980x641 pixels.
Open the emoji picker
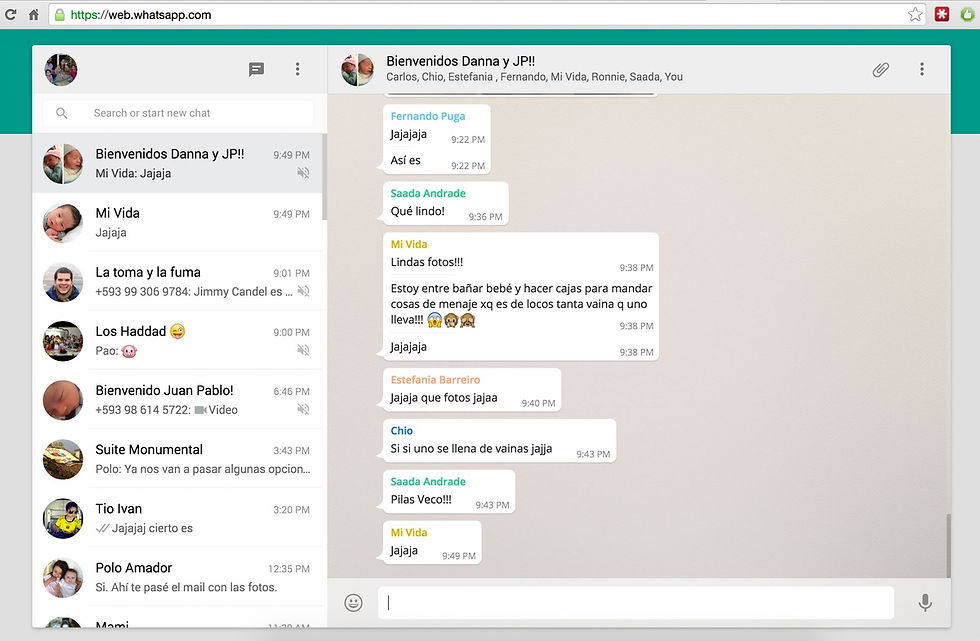click(352, 602)
